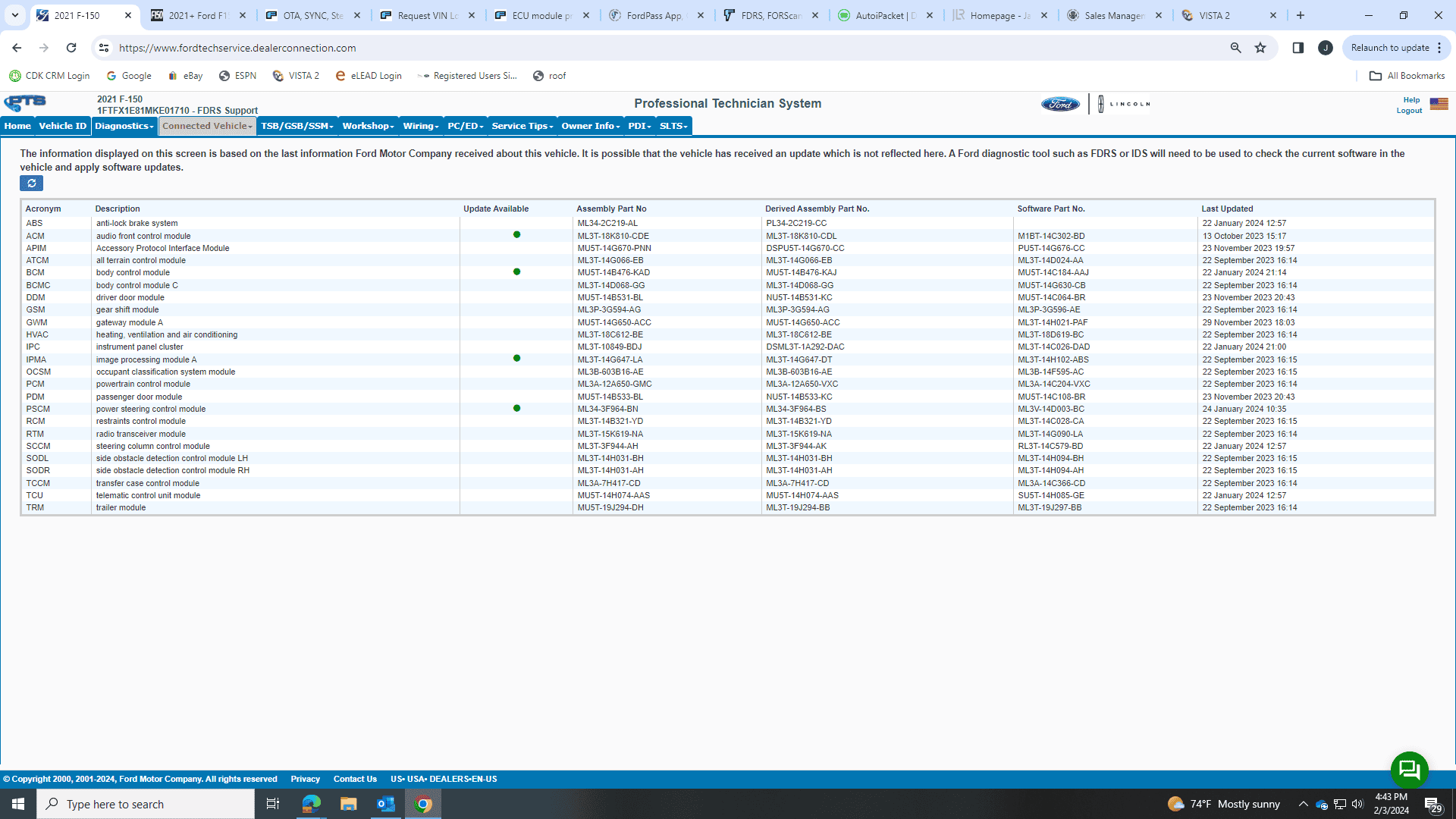Open Outlook from the taskbar
The width and height of the screenshot is (1456, 819).
coord(386,803)
